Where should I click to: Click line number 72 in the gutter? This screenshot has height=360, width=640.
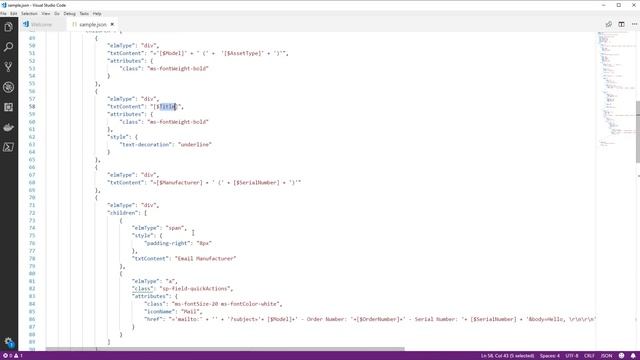pos(32,213)
